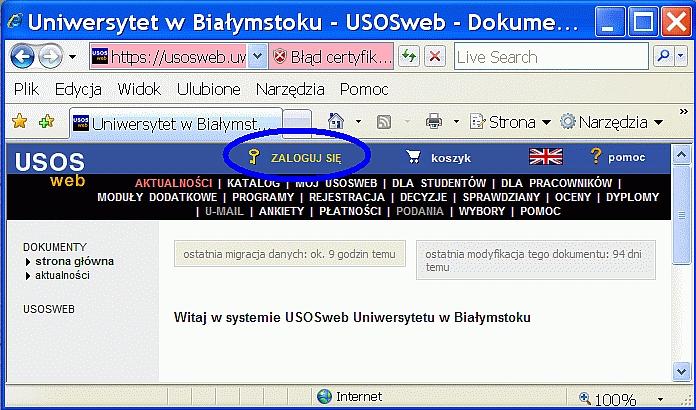Expand the Print dropdown arrow
The image size is (696, 410).
[x=456, y=122]
